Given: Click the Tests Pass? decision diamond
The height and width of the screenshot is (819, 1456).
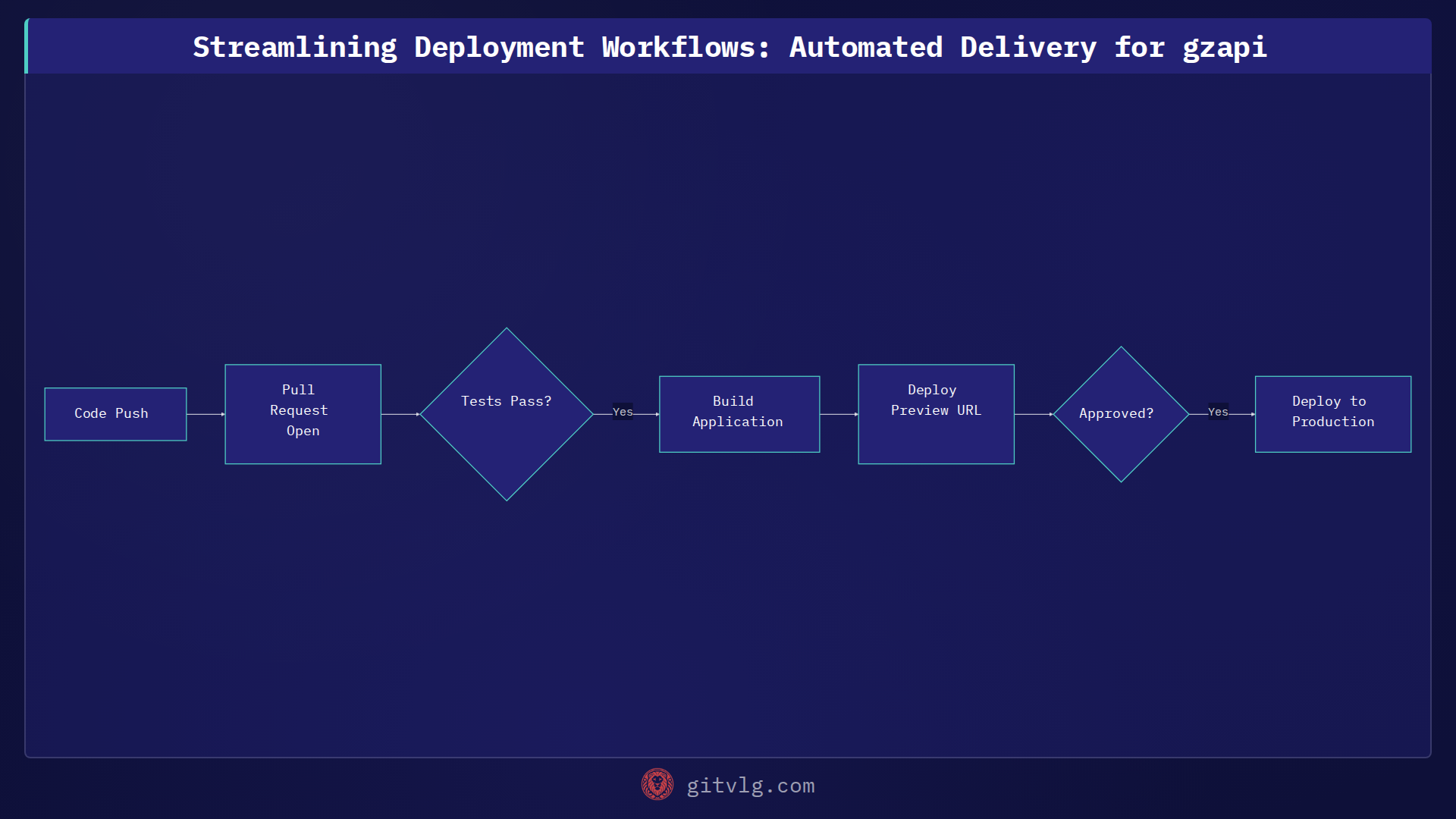Looking at the screenshot, I should 507,414.
